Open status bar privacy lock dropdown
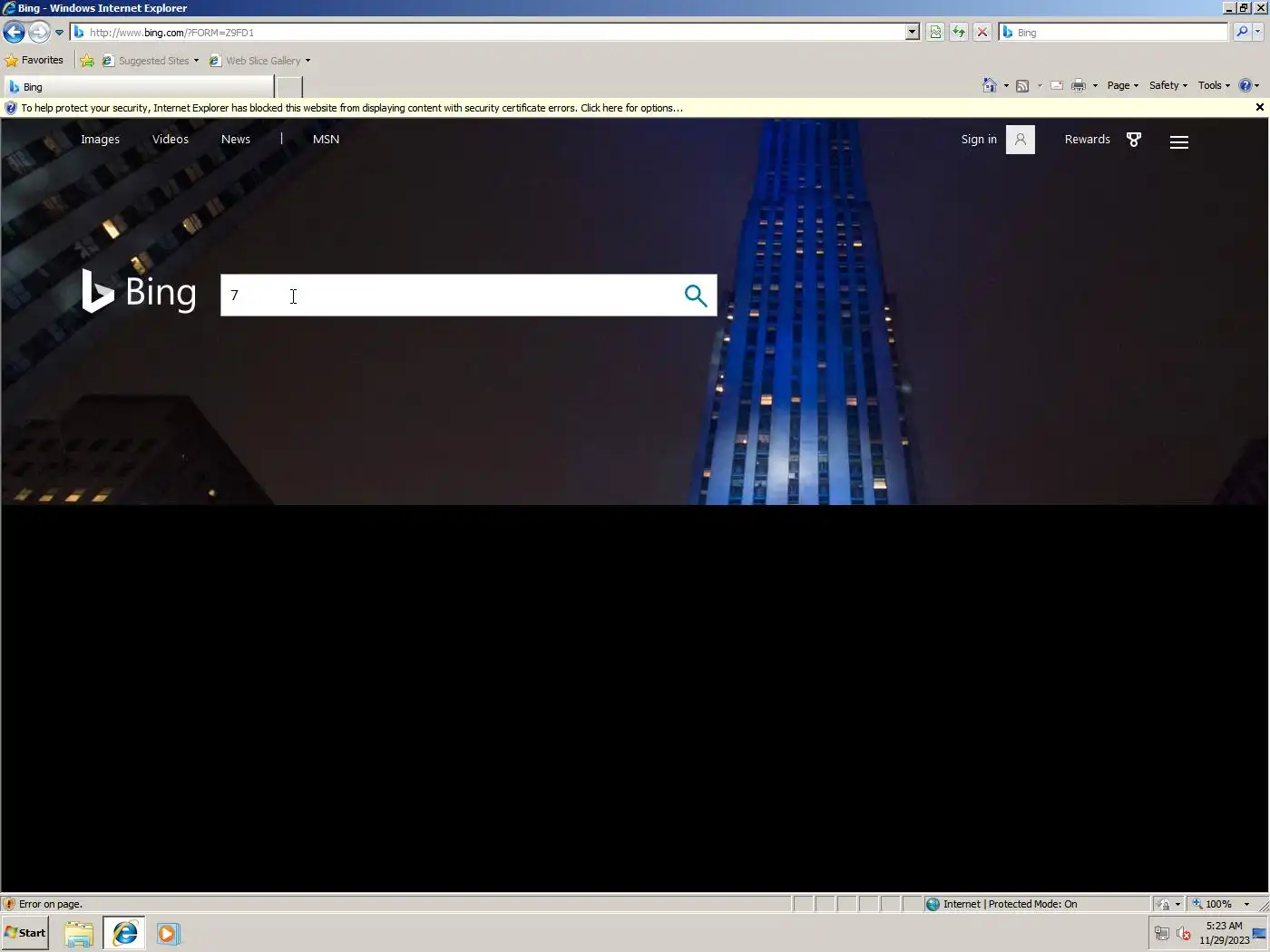Viewport: 1270px width, 952px height. point(1168,904)
